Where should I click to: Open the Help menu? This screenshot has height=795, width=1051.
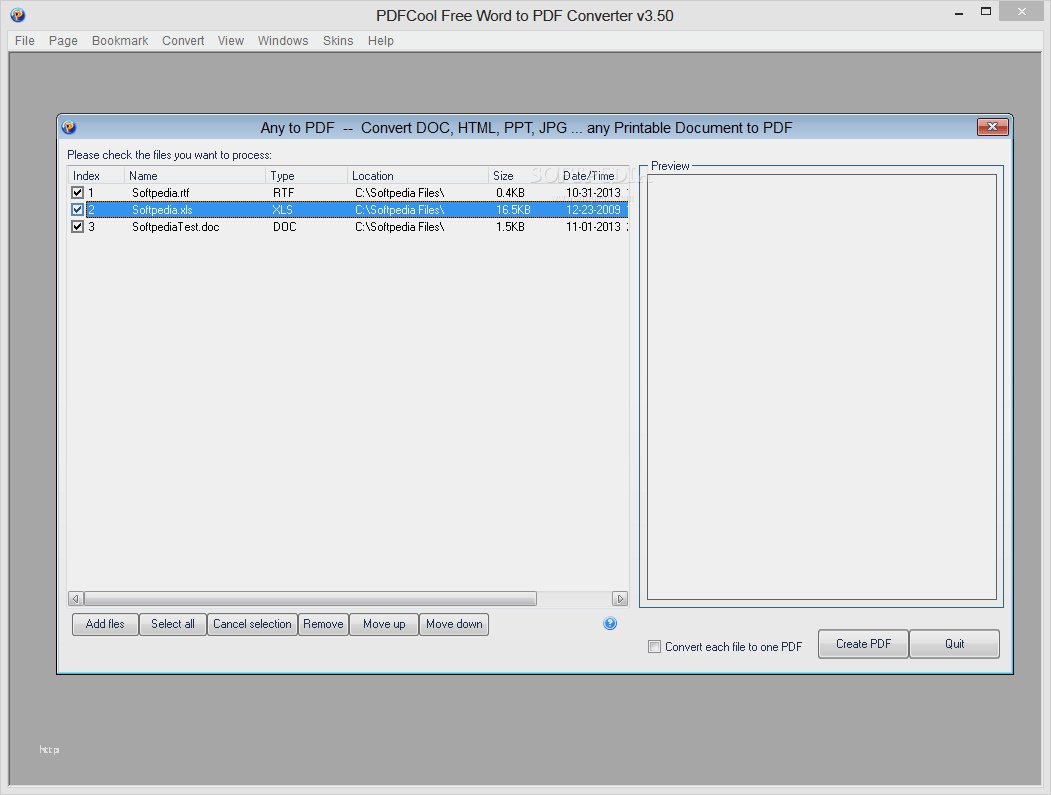coord(381,41)
